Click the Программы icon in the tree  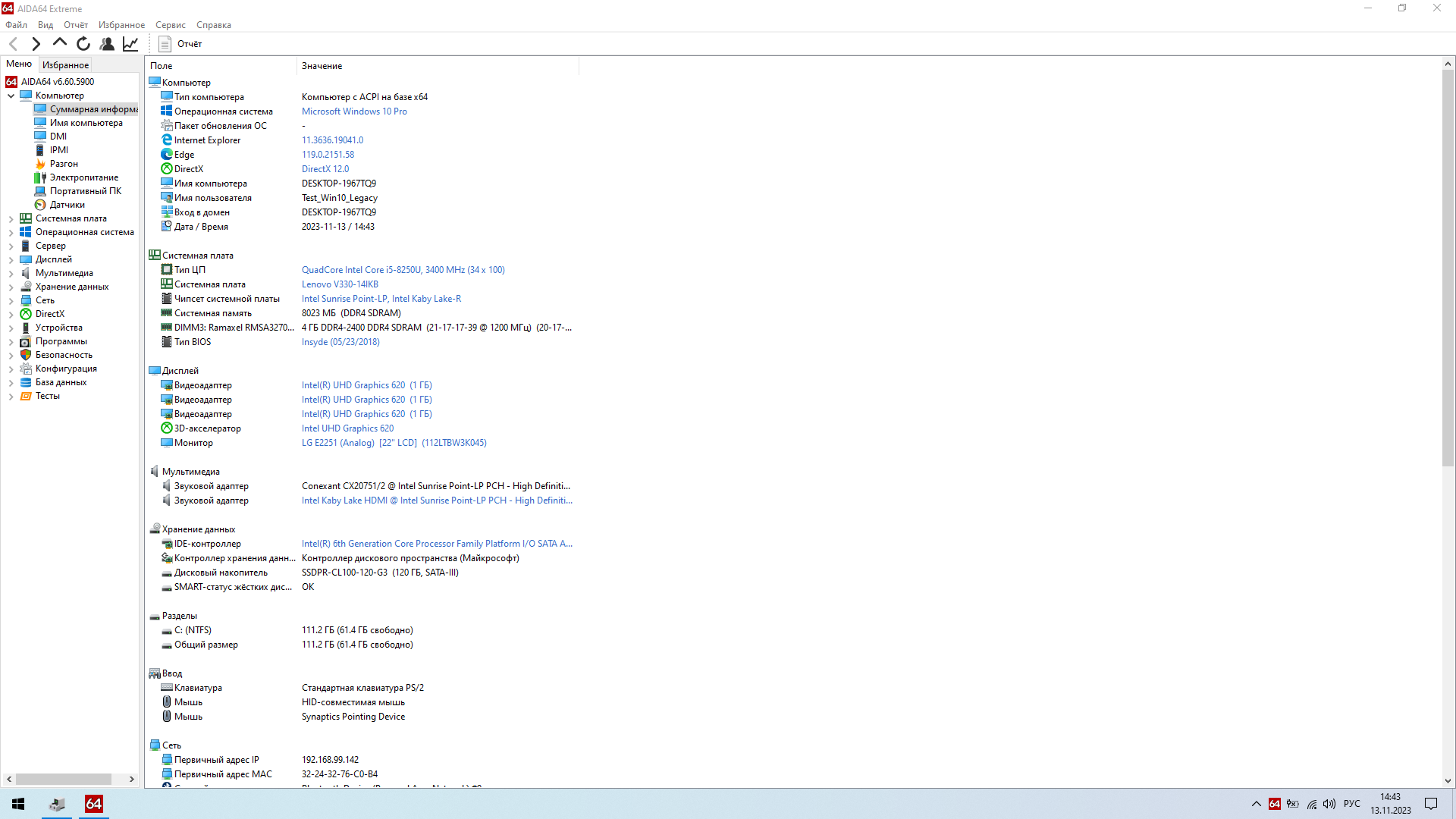26,341
